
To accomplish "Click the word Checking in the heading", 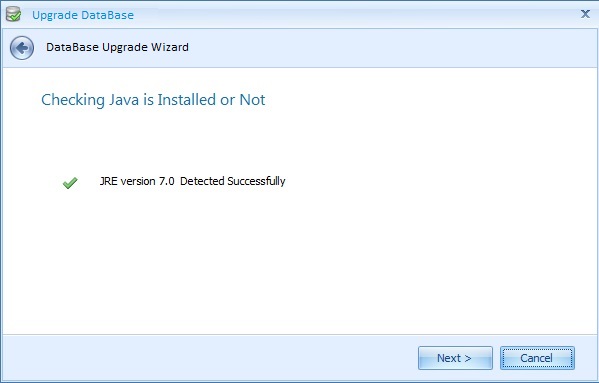I will click(73, 100).
